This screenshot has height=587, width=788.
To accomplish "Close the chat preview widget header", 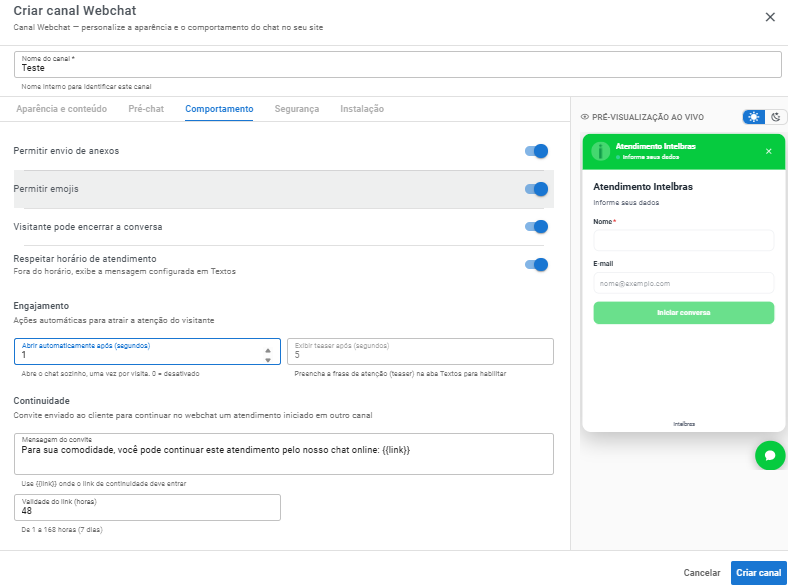I will click(768, 151).
